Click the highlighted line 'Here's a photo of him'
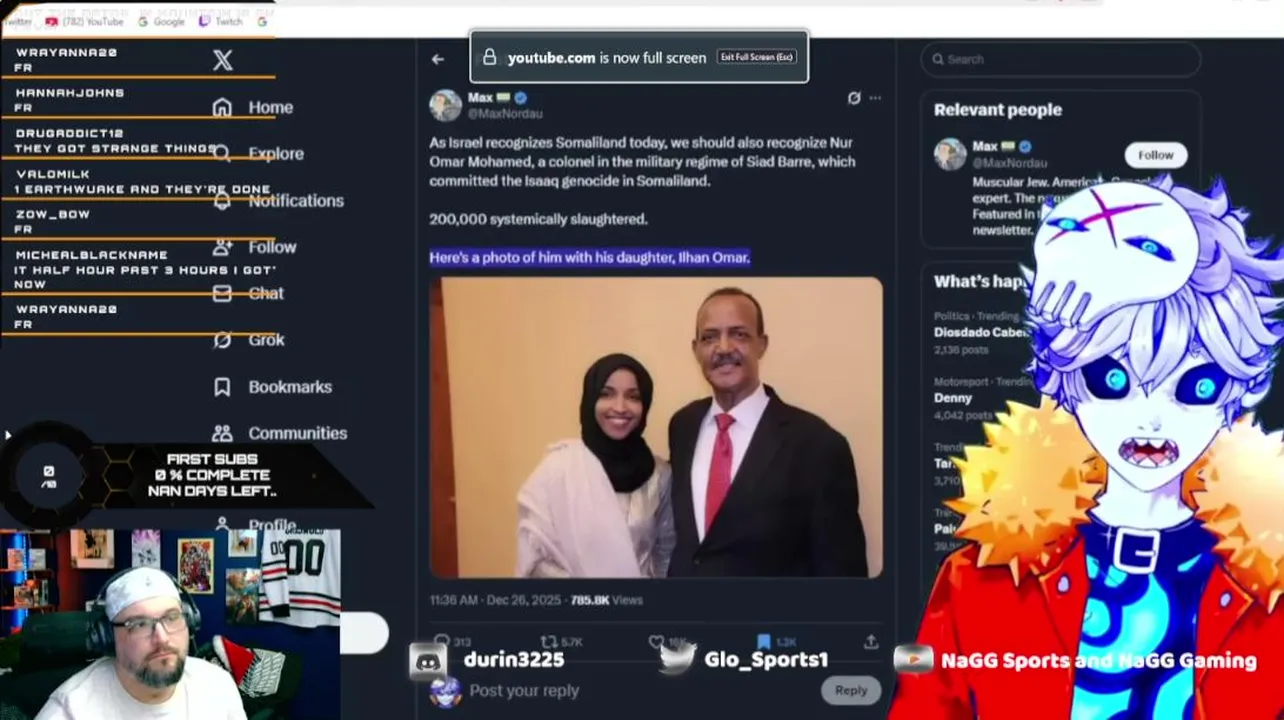Screen dimensions: 1284x720 590,257
